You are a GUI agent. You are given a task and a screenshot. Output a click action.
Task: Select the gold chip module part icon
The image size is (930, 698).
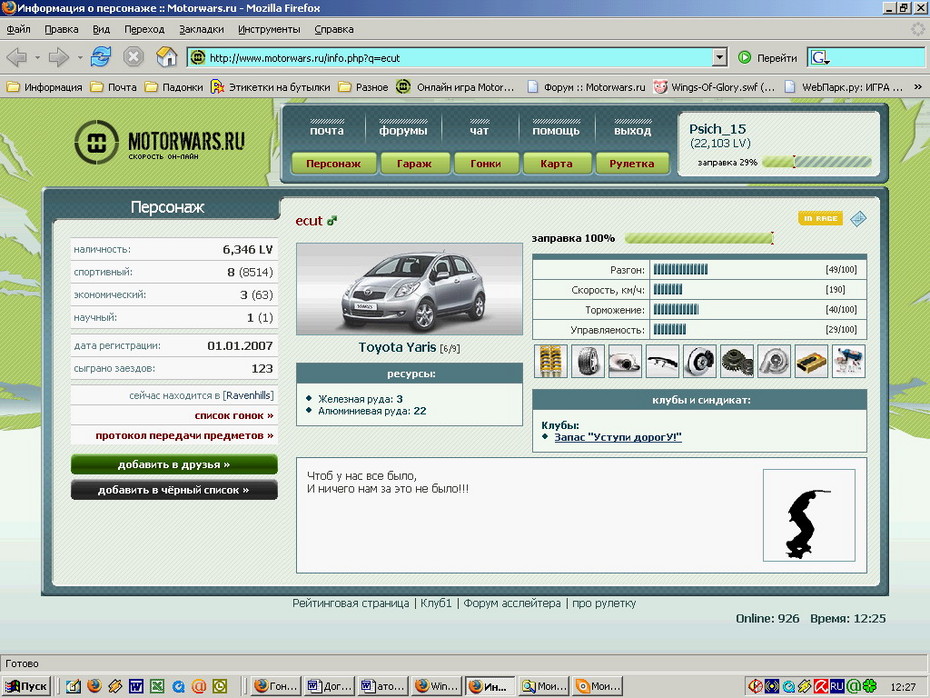(x=811, y=361)
